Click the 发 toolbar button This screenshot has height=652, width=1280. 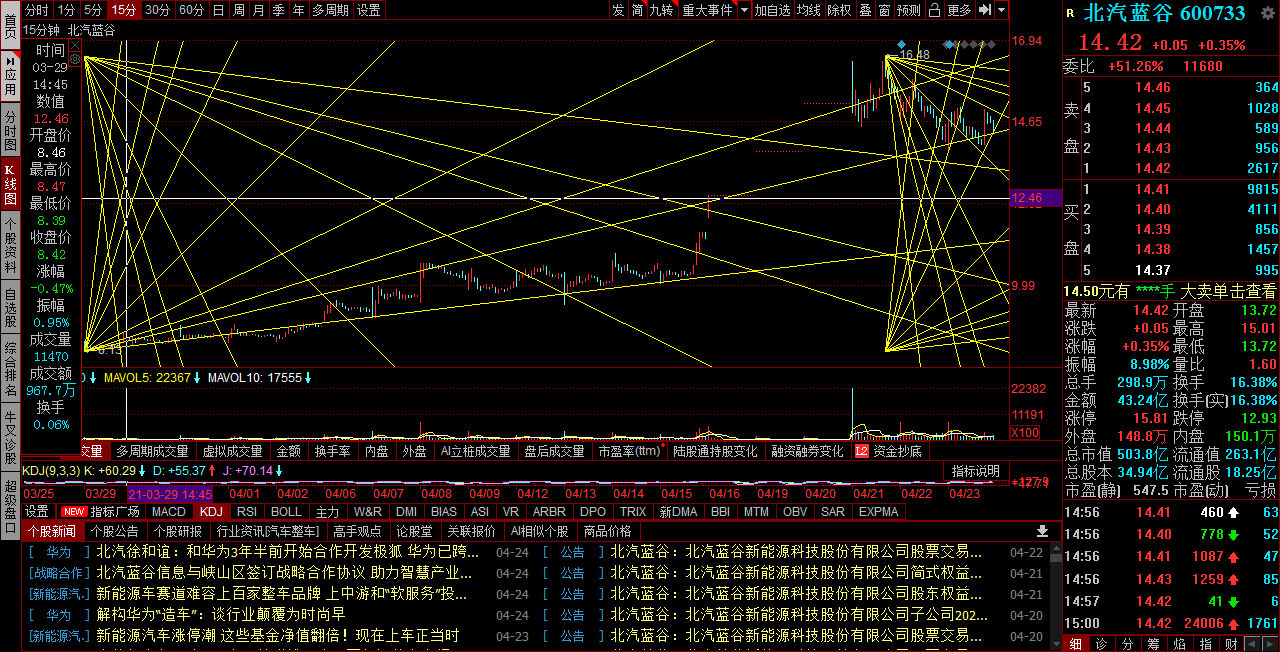tap(618, 10)
